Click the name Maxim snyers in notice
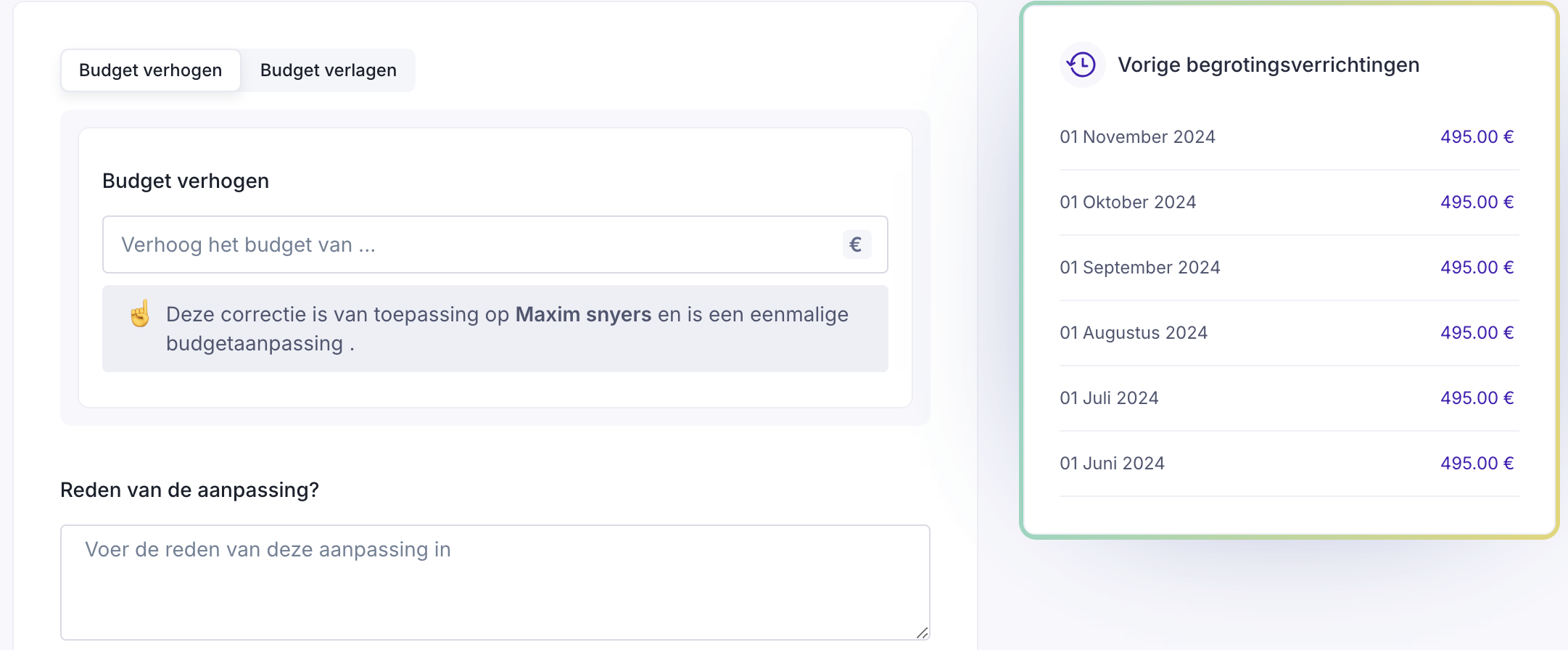 pos(583,314)
